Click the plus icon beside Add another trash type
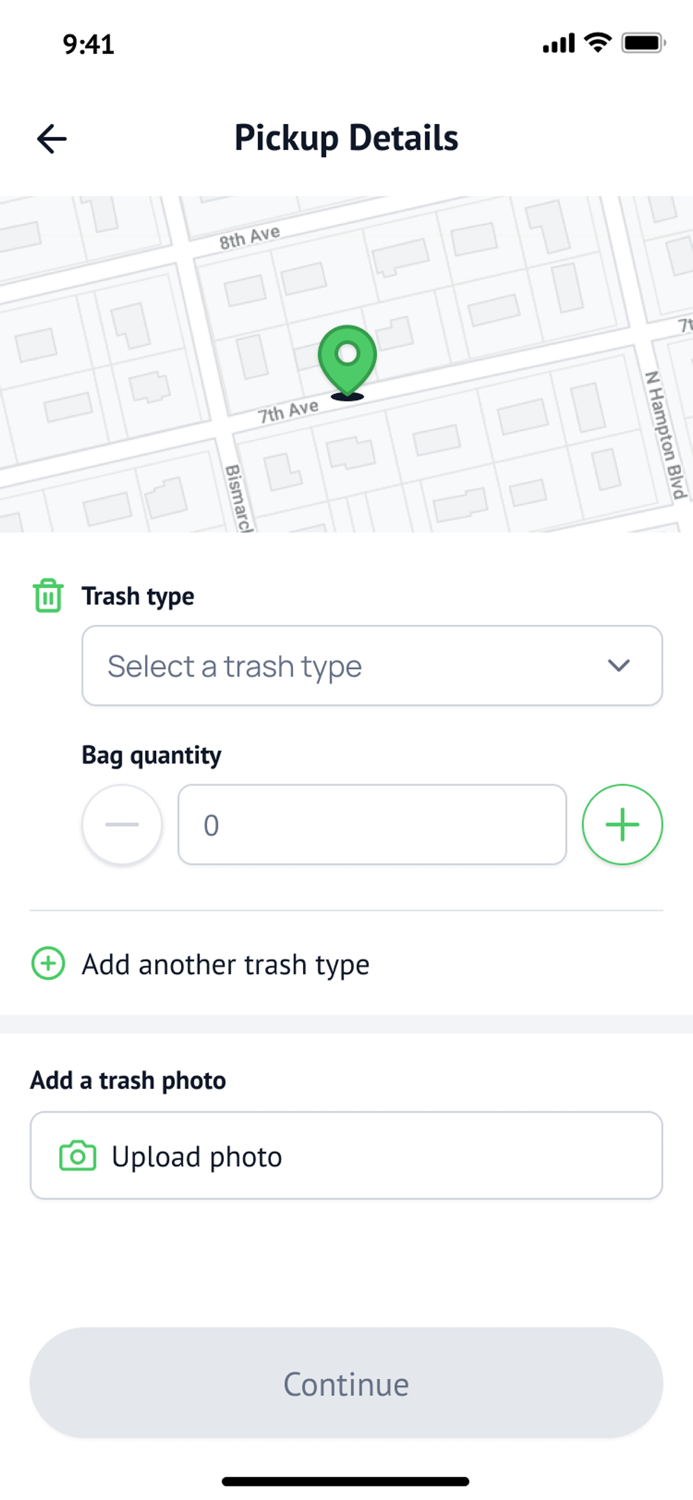The image size is (693, 1500). pyautogui.click(x=47, y=963)
